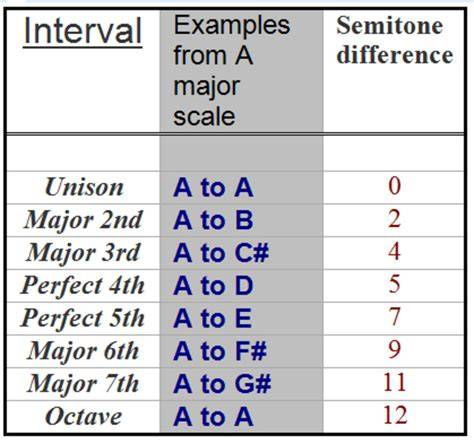Image resolution: width=474 pixels, height=444 pixels.
Task: Choose the Perfect 5th interval cell
Action: pos(83,318)
